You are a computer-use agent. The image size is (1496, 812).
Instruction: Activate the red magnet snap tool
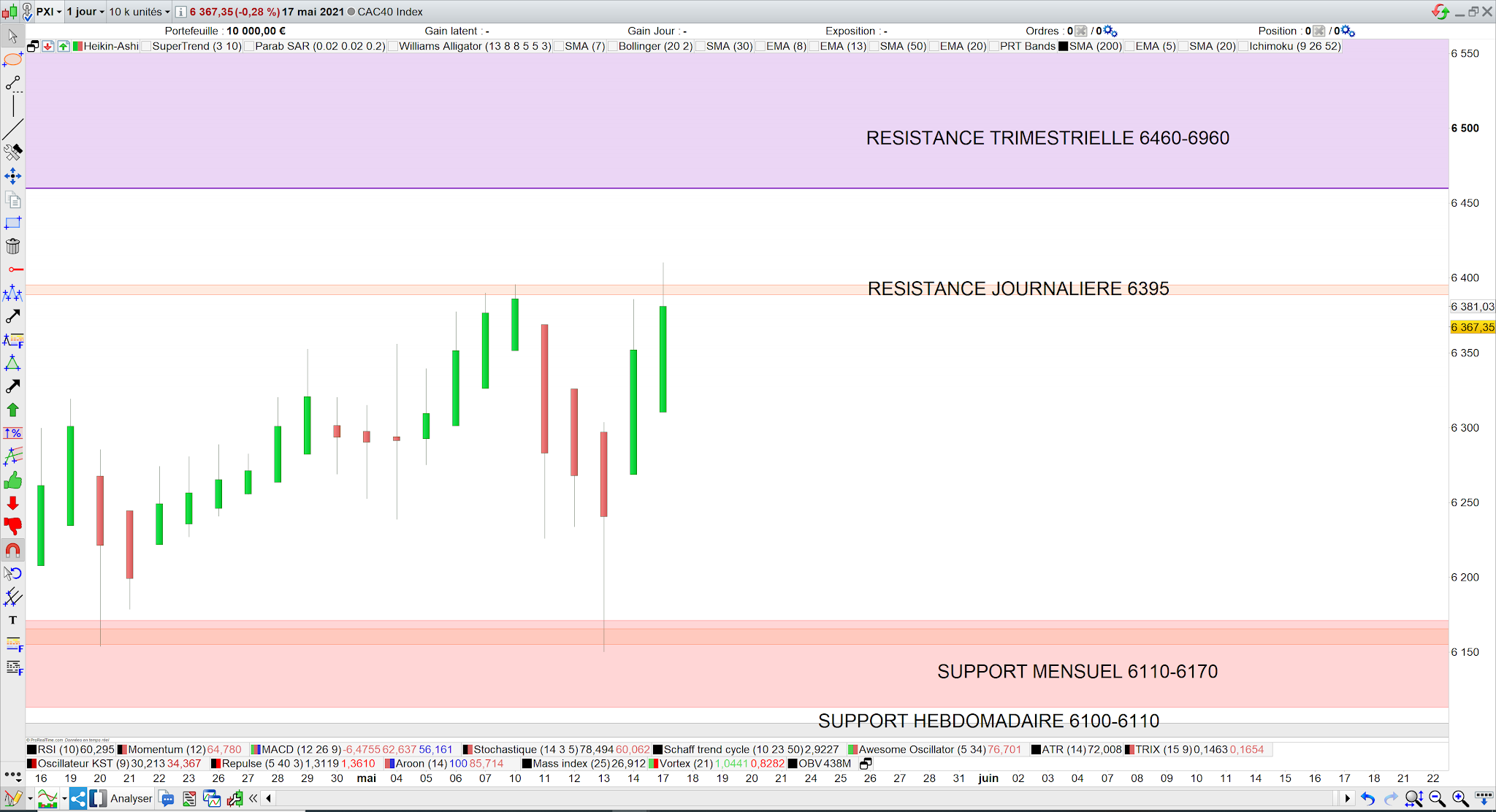12,550
